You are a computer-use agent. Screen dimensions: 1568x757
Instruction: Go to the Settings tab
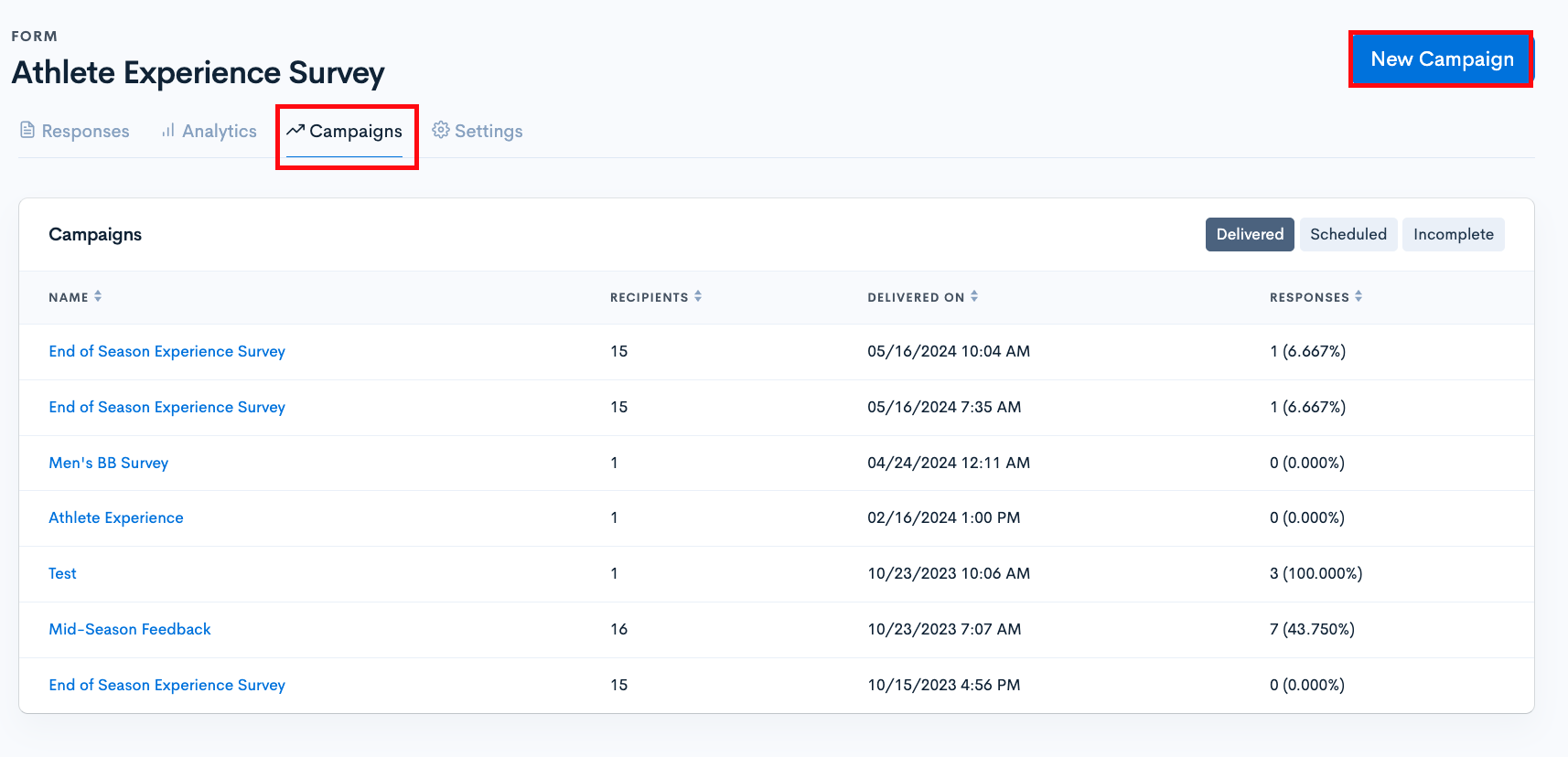[x=478, y=131]
